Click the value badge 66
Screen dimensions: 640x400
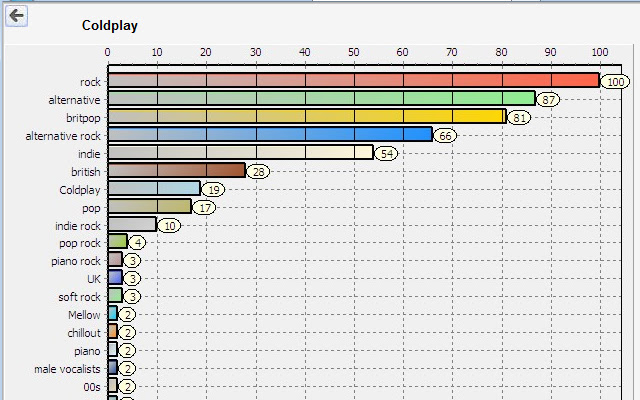coord(445,136)
